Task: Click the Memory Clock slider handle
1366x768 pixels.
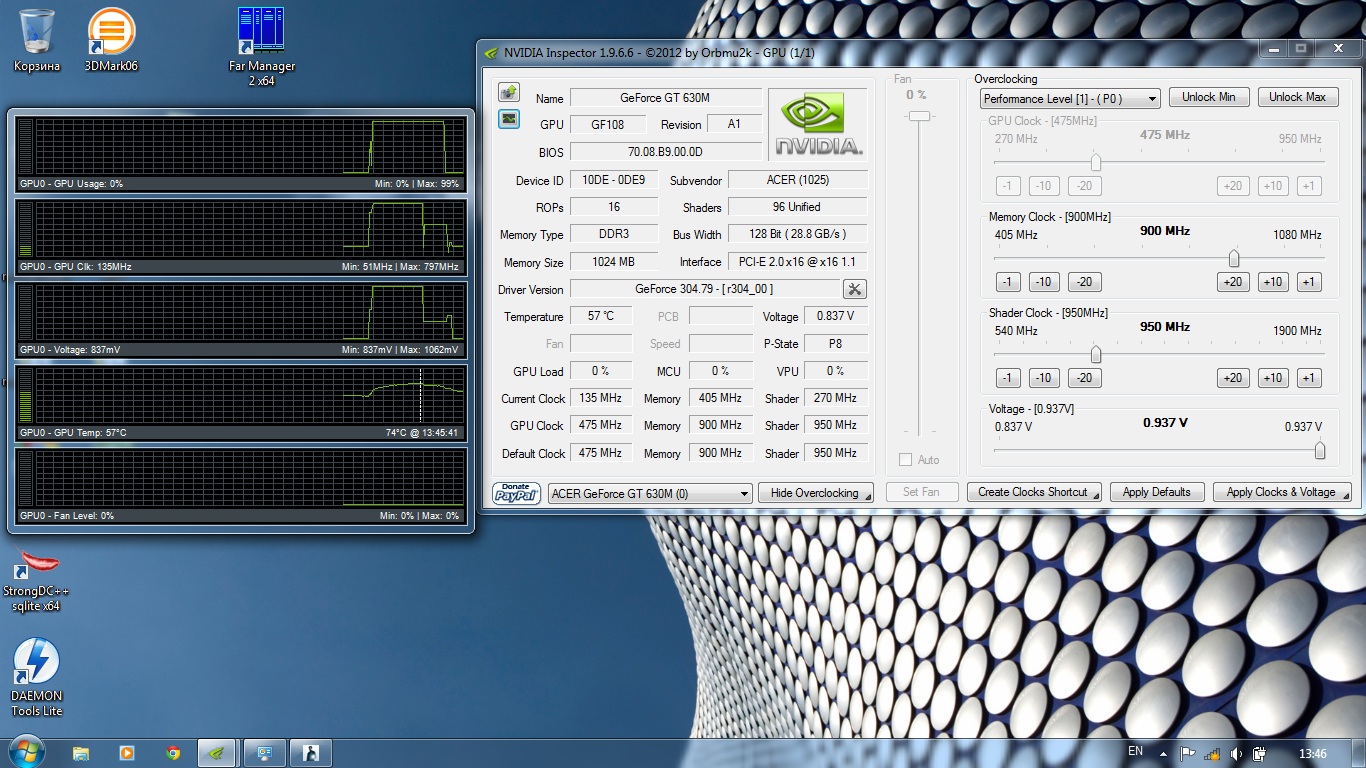Action: click(1234, 258)
